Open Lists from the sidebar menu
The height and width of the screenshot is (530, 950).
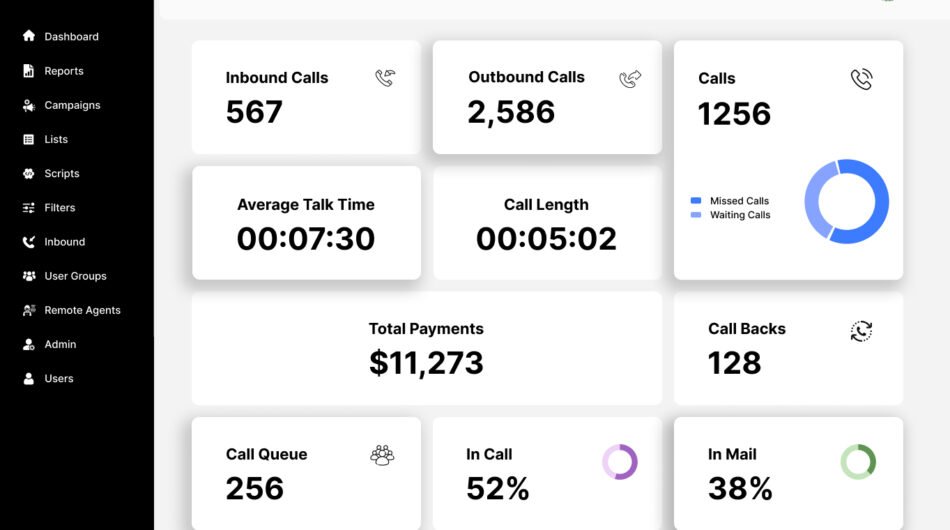click(x=55, y=140)
